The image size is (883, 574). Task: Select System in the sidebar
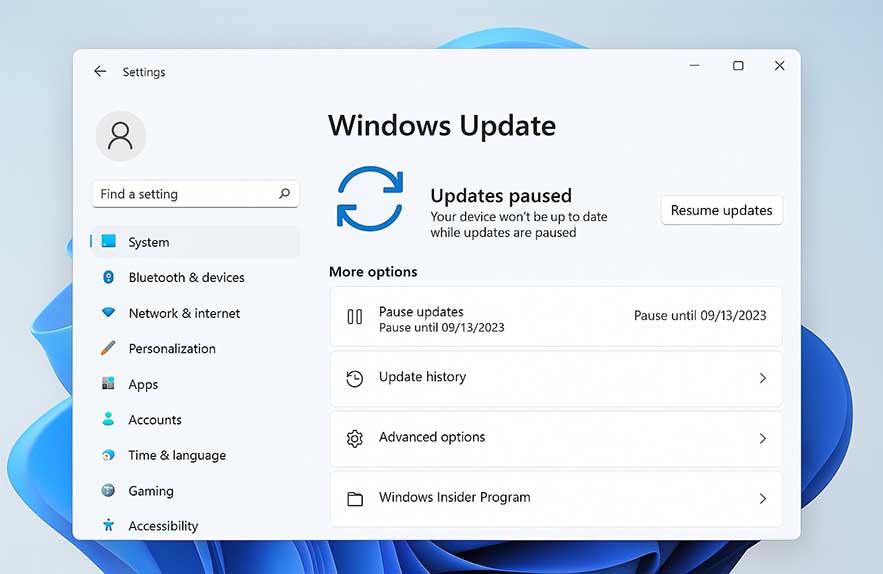195,242
